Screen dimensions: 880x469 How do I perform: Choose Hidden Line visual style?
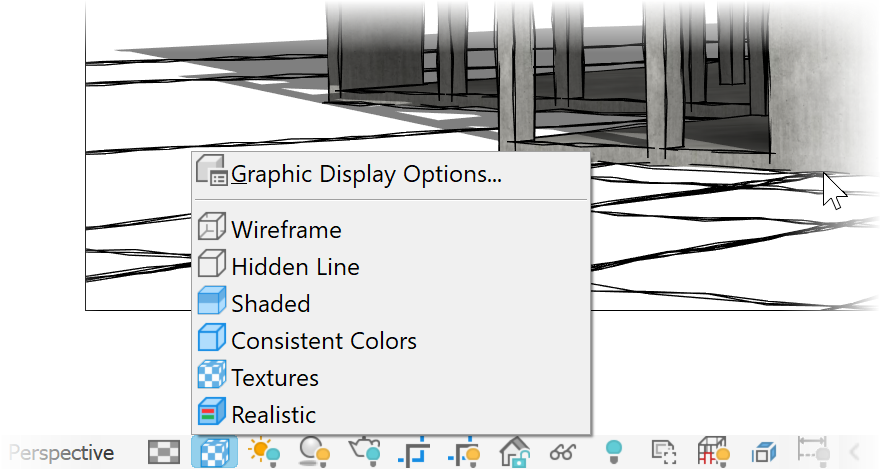click(x=391, y=266)
